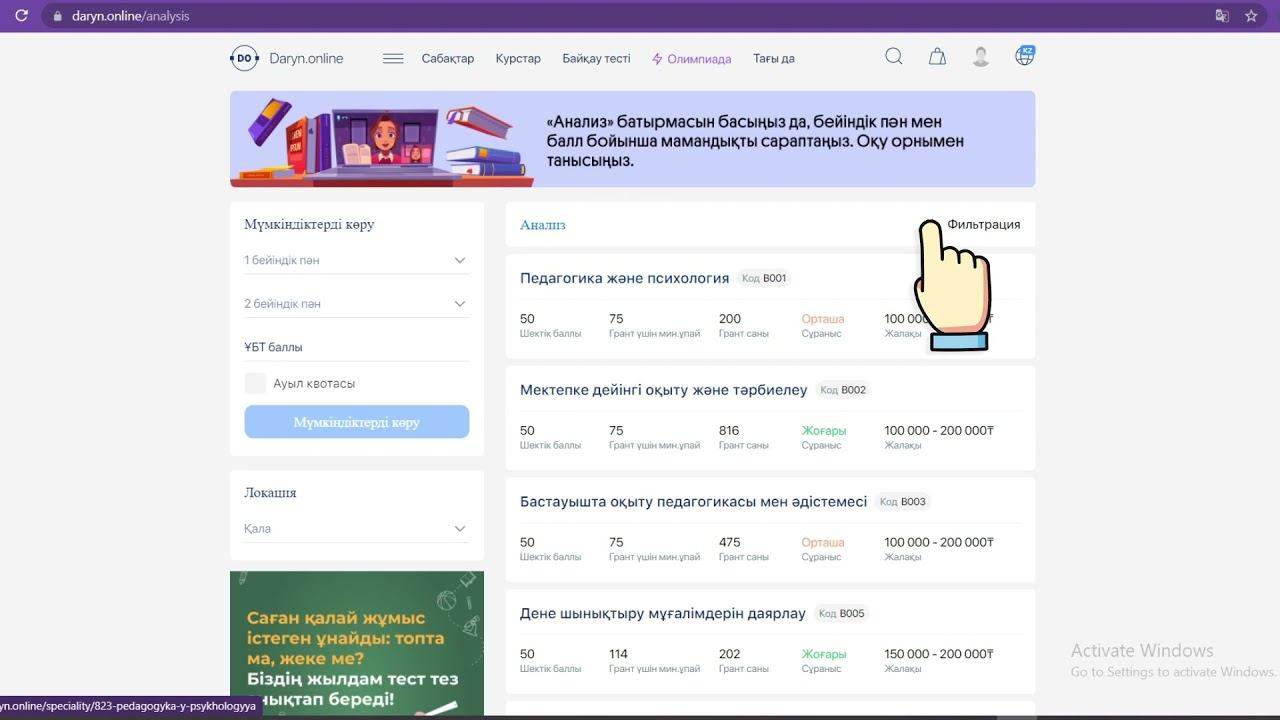Click Жоғары demand in B002 row
This screenshot has height=720, width=1280.
coord(823,430)
